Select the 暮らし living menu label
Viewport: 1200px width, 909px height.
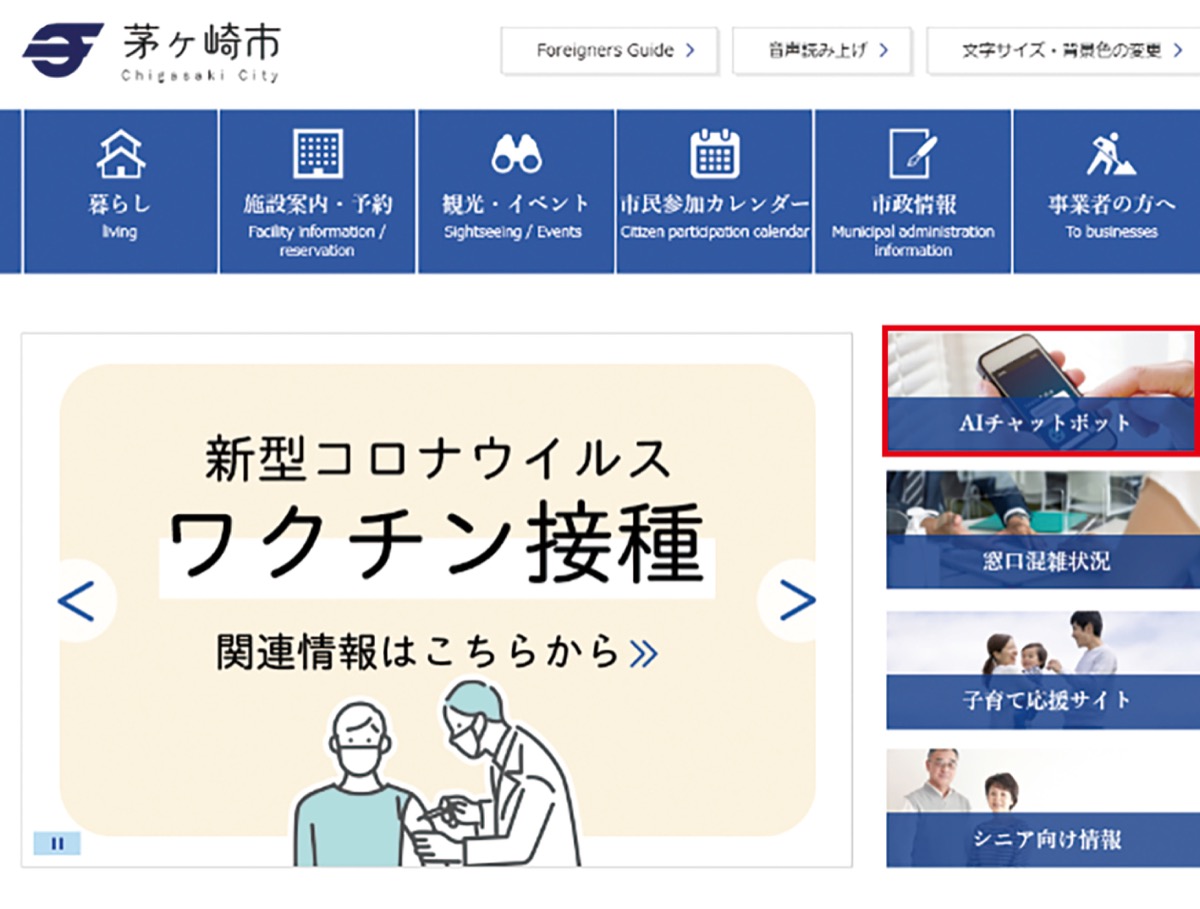119,205
